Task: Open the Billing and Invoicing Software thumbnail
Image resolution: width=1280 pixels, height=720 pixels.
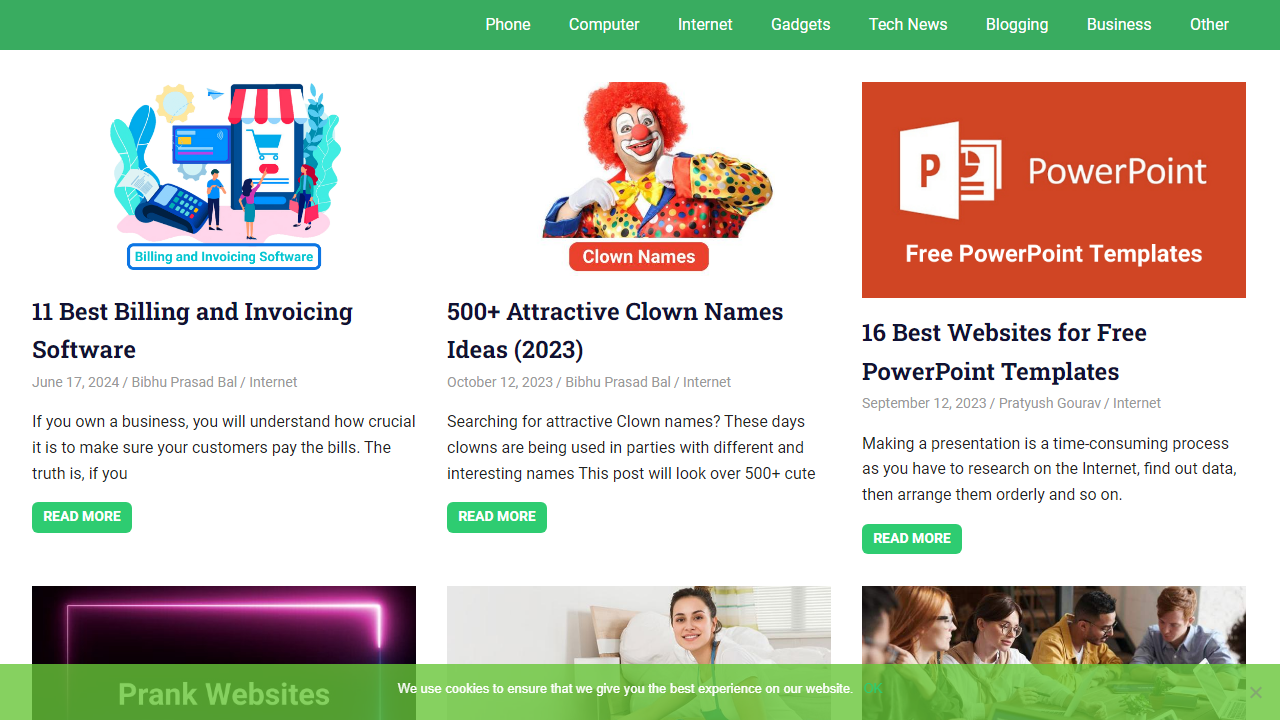Action: coord(224,176)
